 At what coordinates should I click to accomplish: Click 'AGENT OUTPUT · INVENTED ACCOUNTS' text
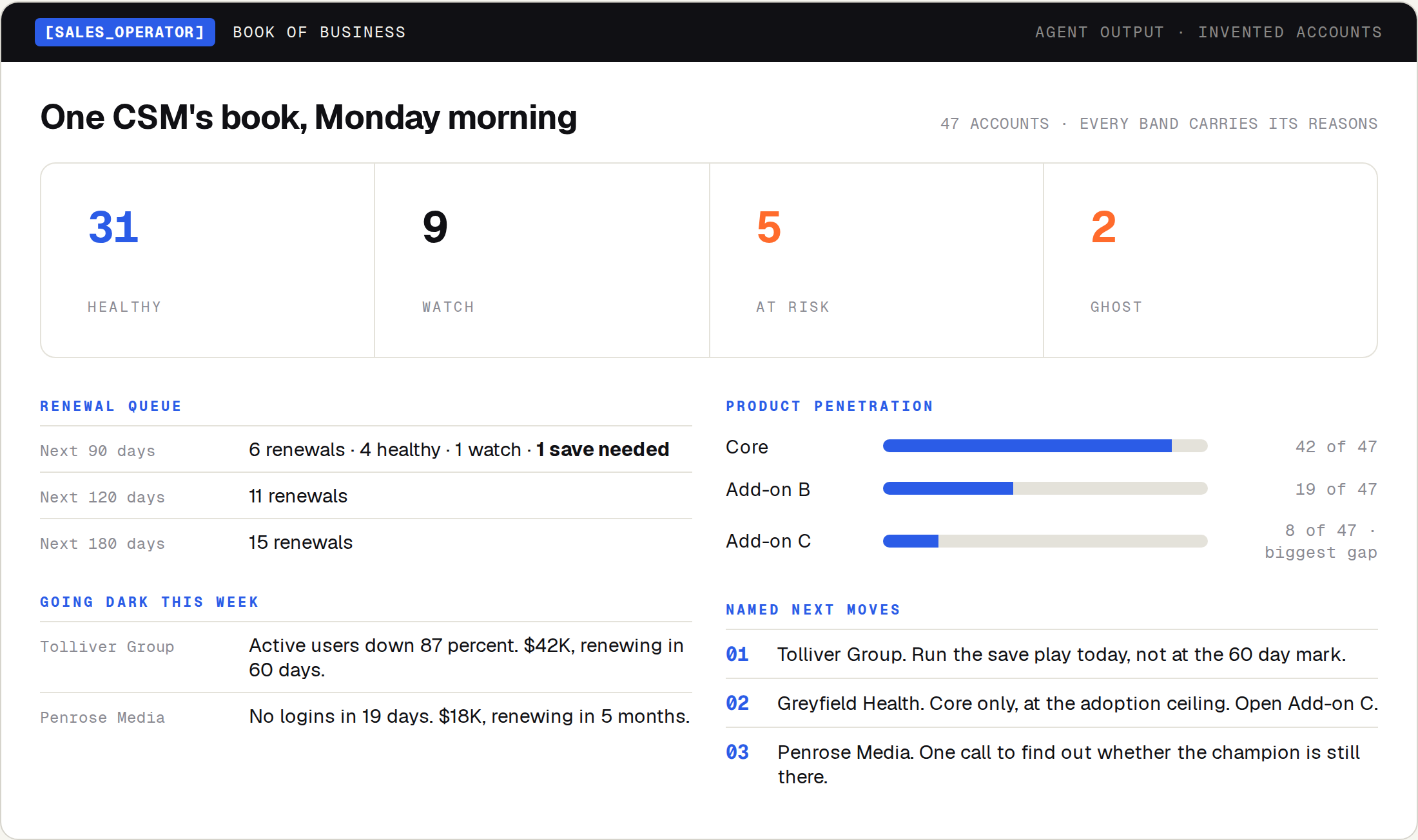[1209, 32]
